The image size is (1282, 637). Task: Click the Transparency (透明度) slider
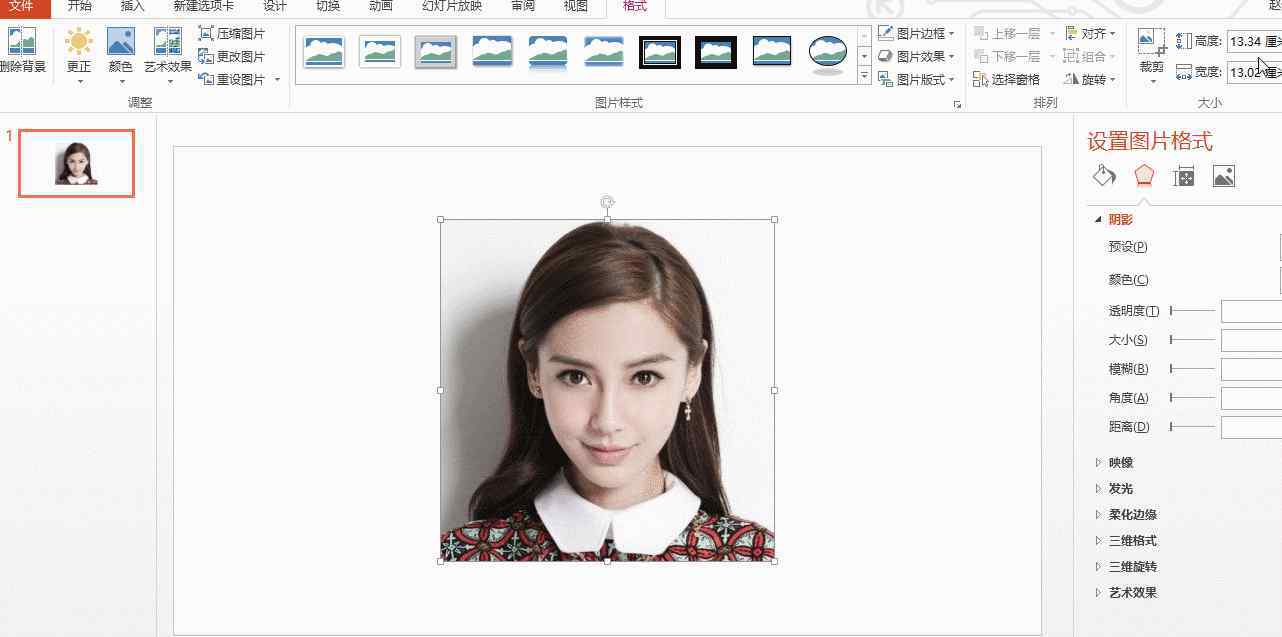tap(1192, 311)
